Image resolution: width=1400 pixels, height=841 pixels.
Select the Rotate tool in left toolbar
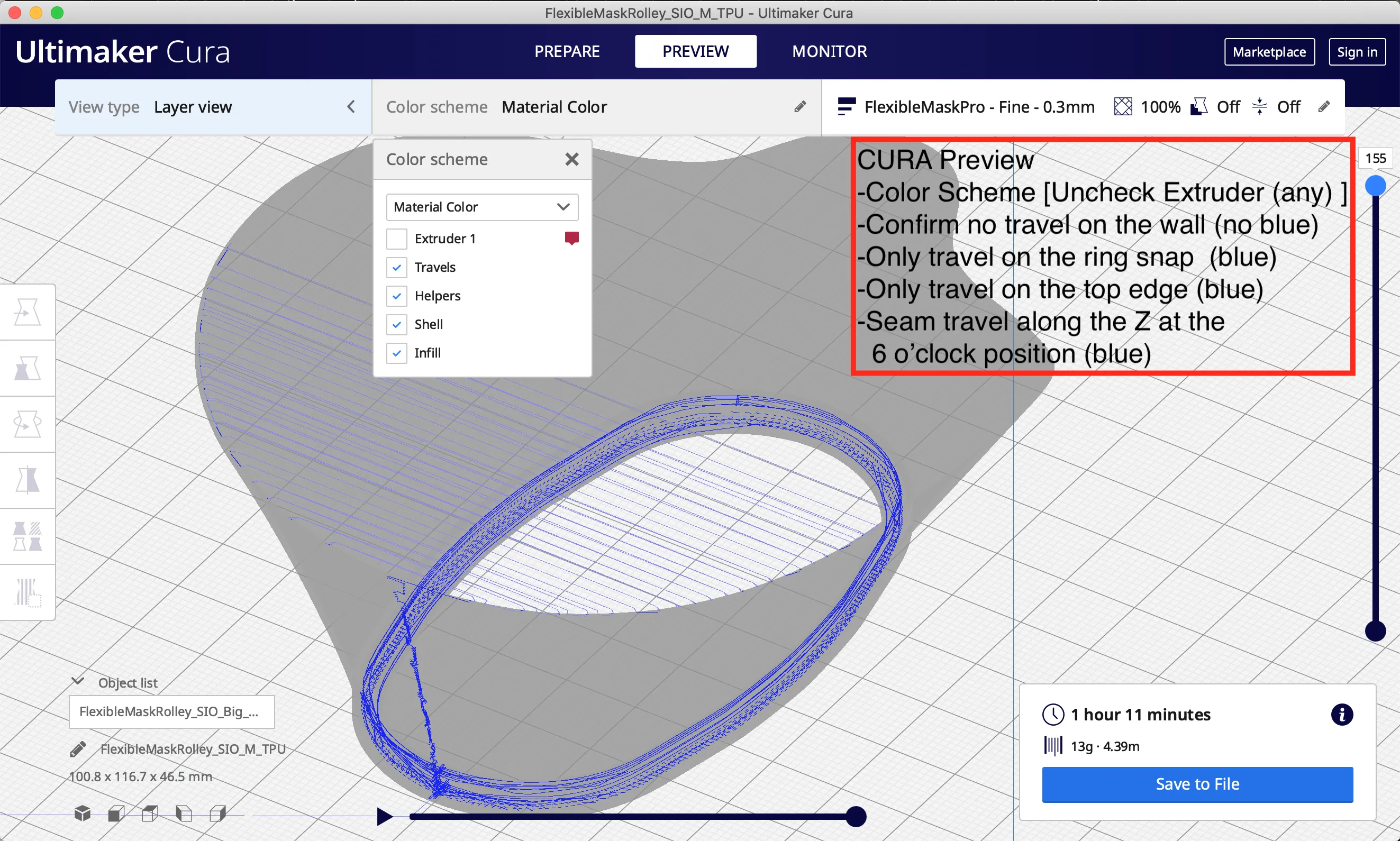[x=27, y=424]
